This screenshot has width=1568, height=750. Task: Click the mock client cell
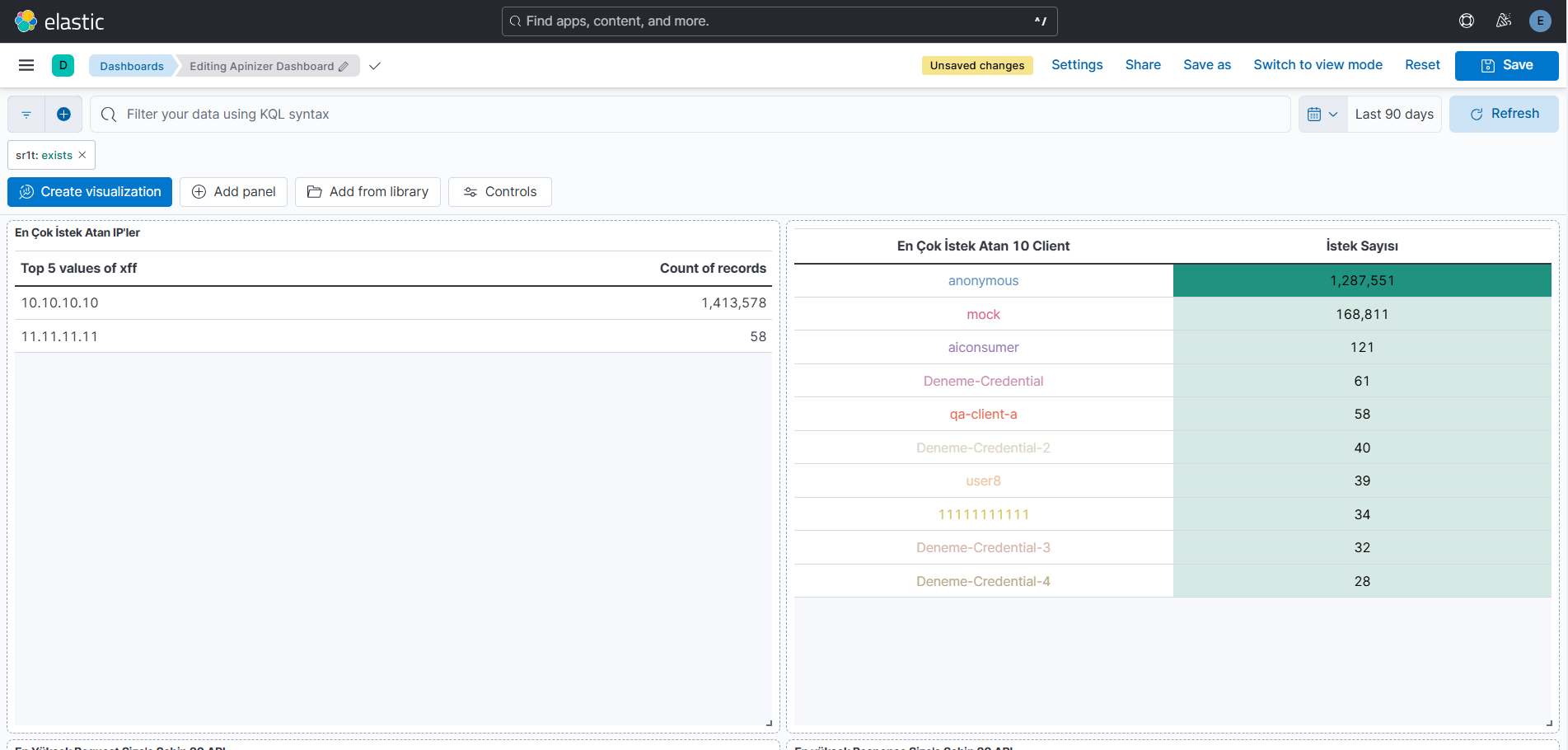point(983,315)
